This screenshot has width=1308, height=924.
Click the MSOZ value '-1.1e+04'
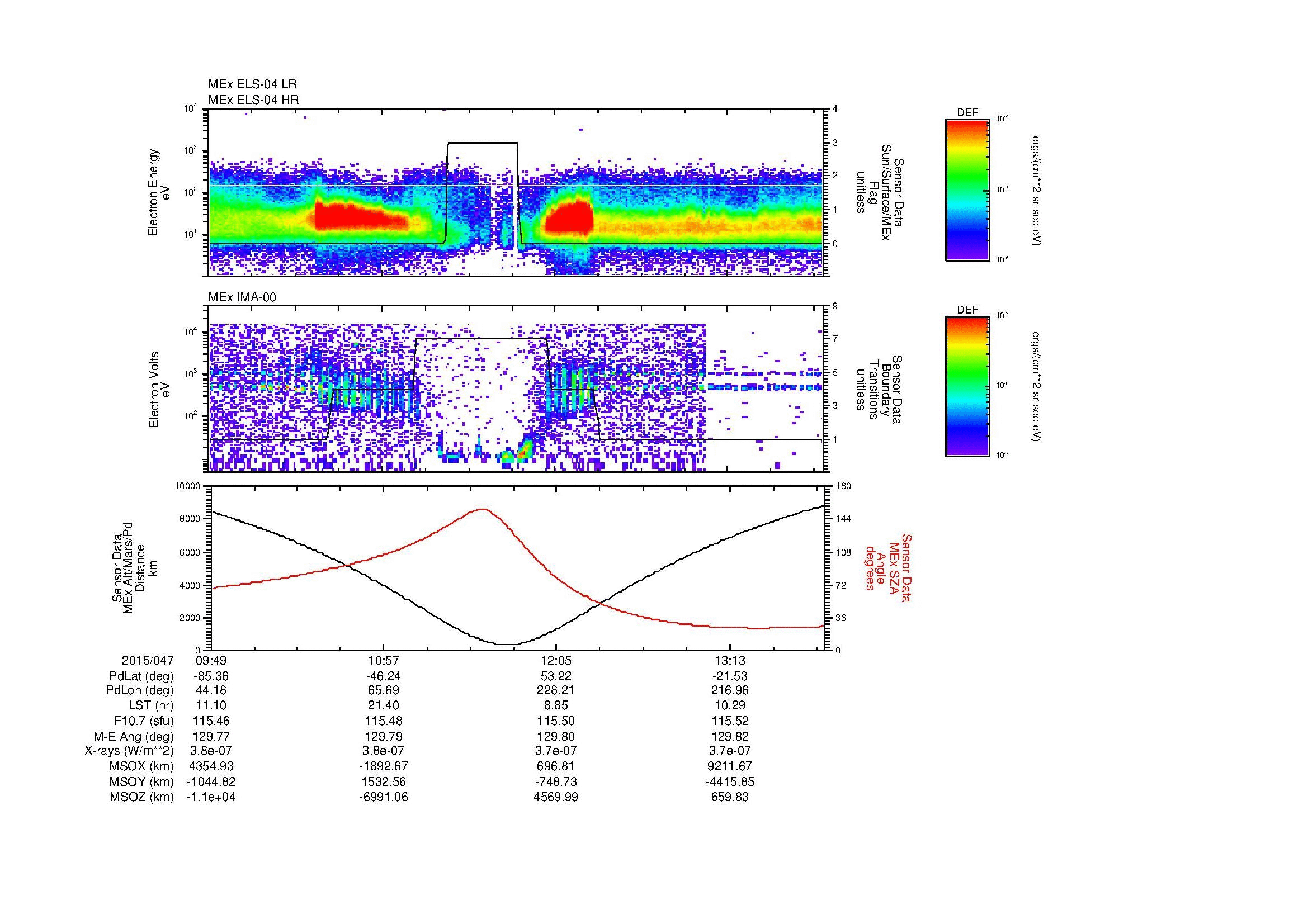[x=211, y=797]
